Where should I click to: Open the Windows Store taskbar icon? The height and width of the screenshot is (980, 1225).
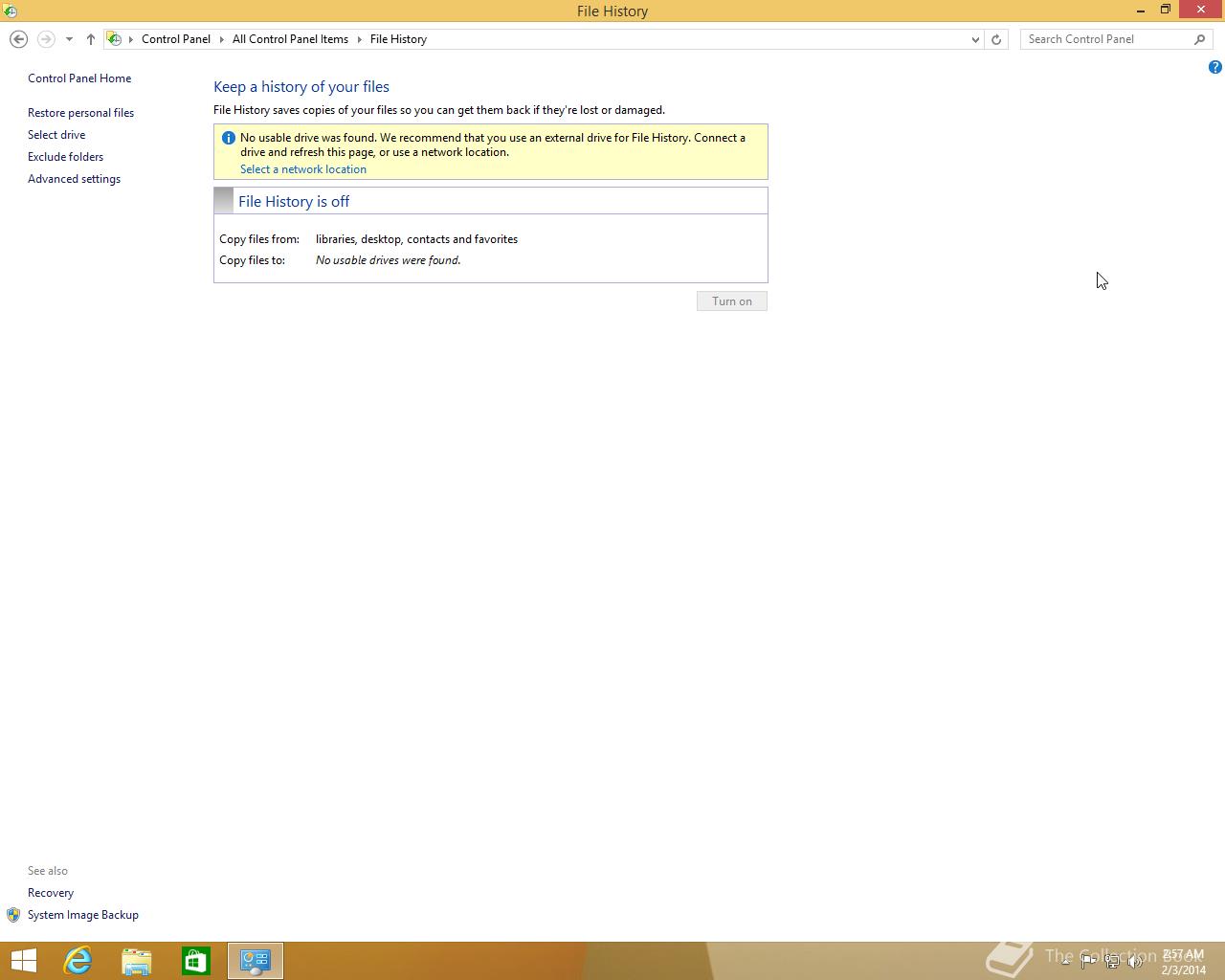click(x=196, y=961)
